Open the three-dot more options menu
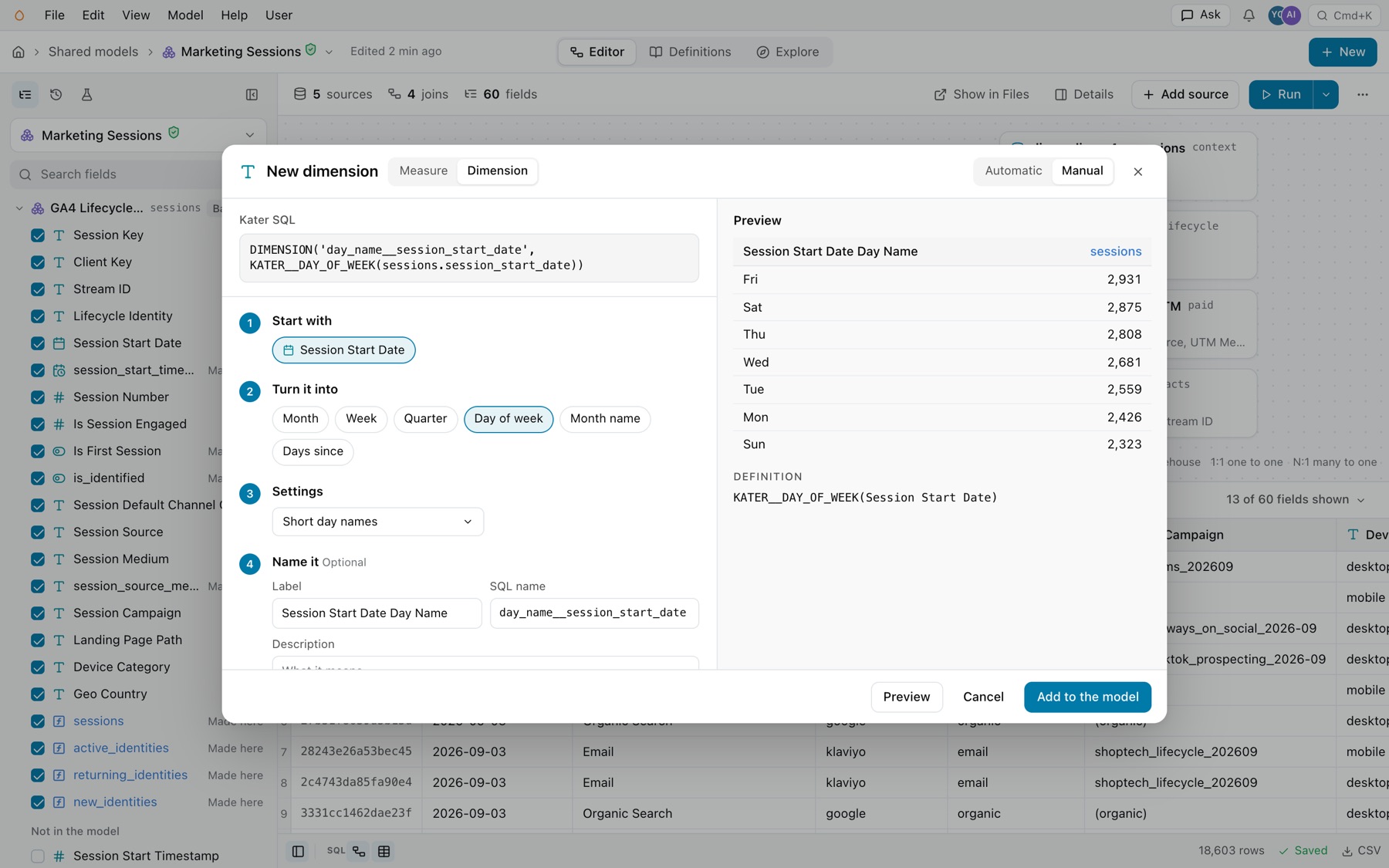Image resolution: width=1389 pixels, height=868 pixels. pyautogui.click(x=1363, y=94)
